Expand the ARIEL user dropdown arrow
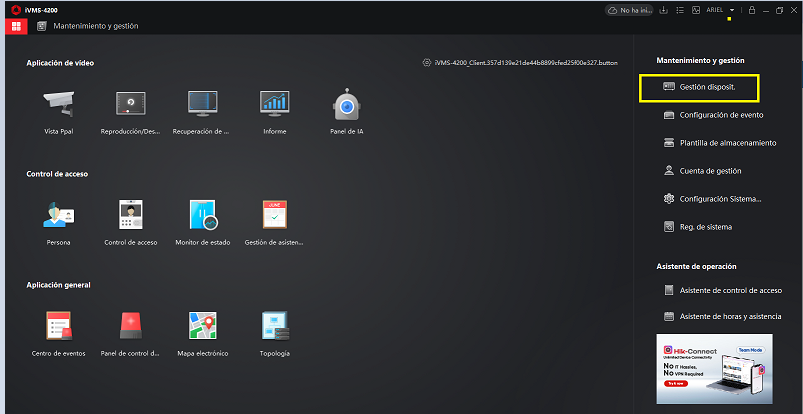 (x=732, y=10)
